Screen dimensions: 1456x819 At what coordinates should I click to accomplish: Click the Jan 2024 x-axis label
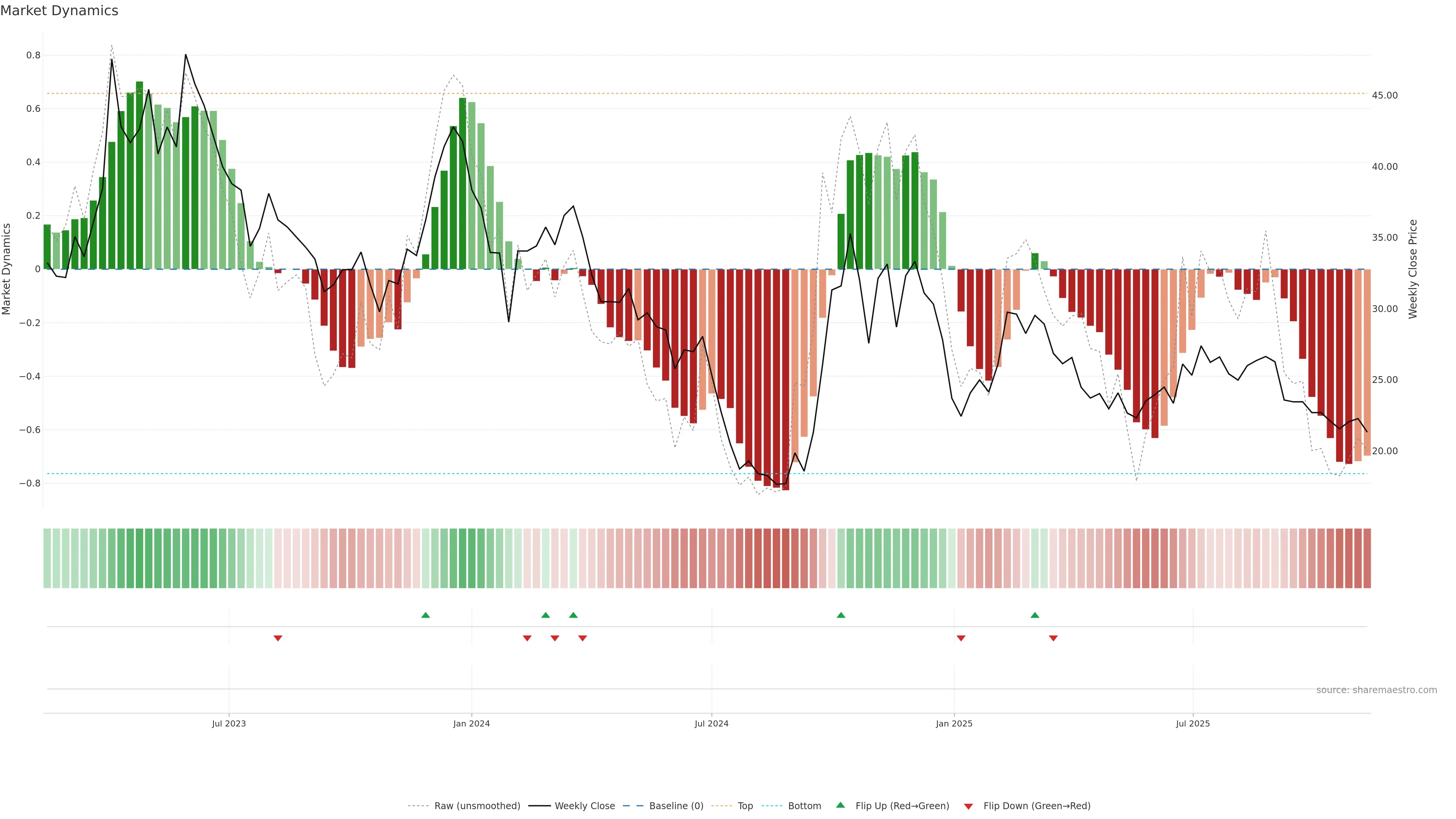click(x=471, y=723)
